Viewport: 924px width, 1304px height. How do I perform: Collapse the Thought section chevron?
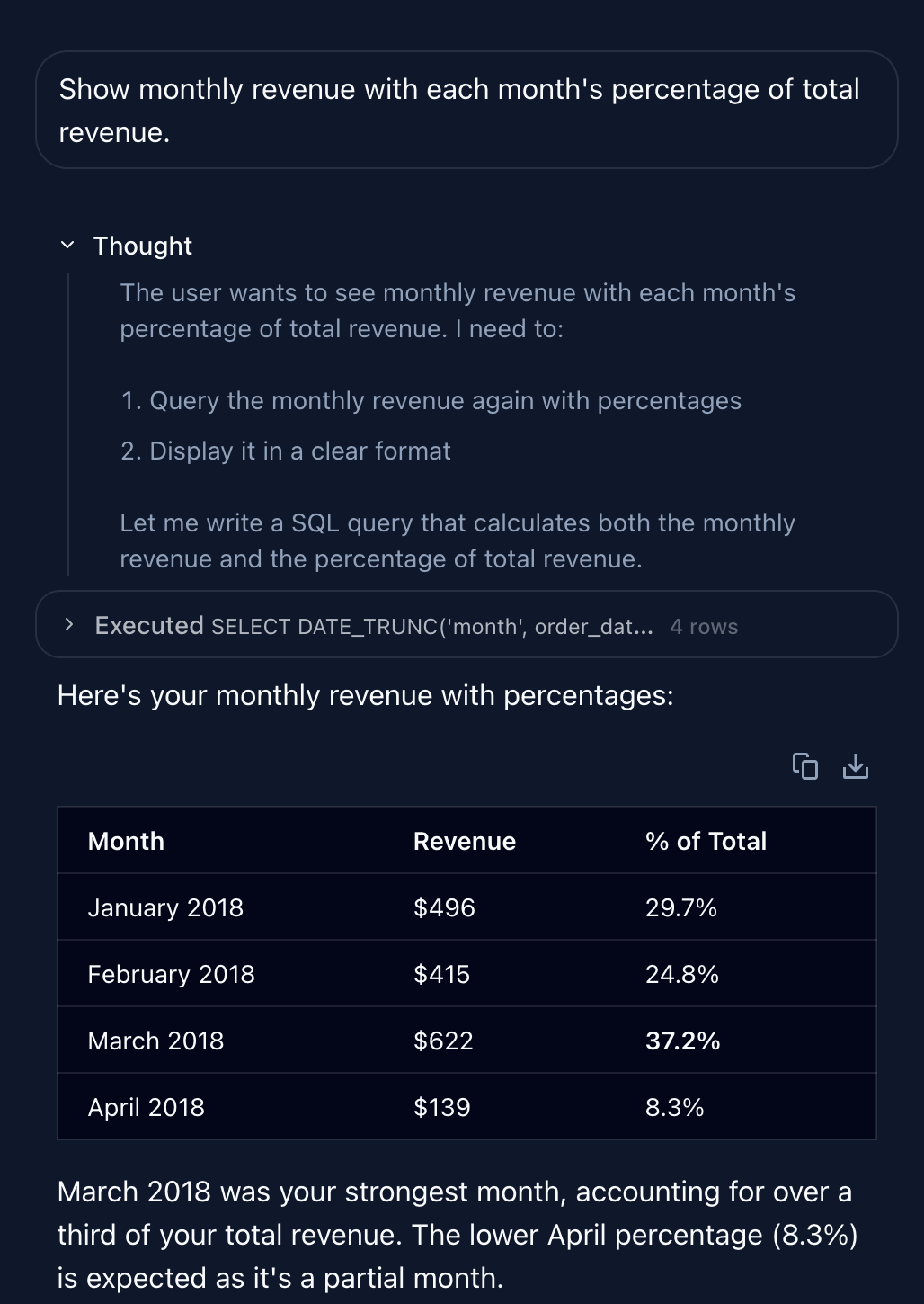67,245
